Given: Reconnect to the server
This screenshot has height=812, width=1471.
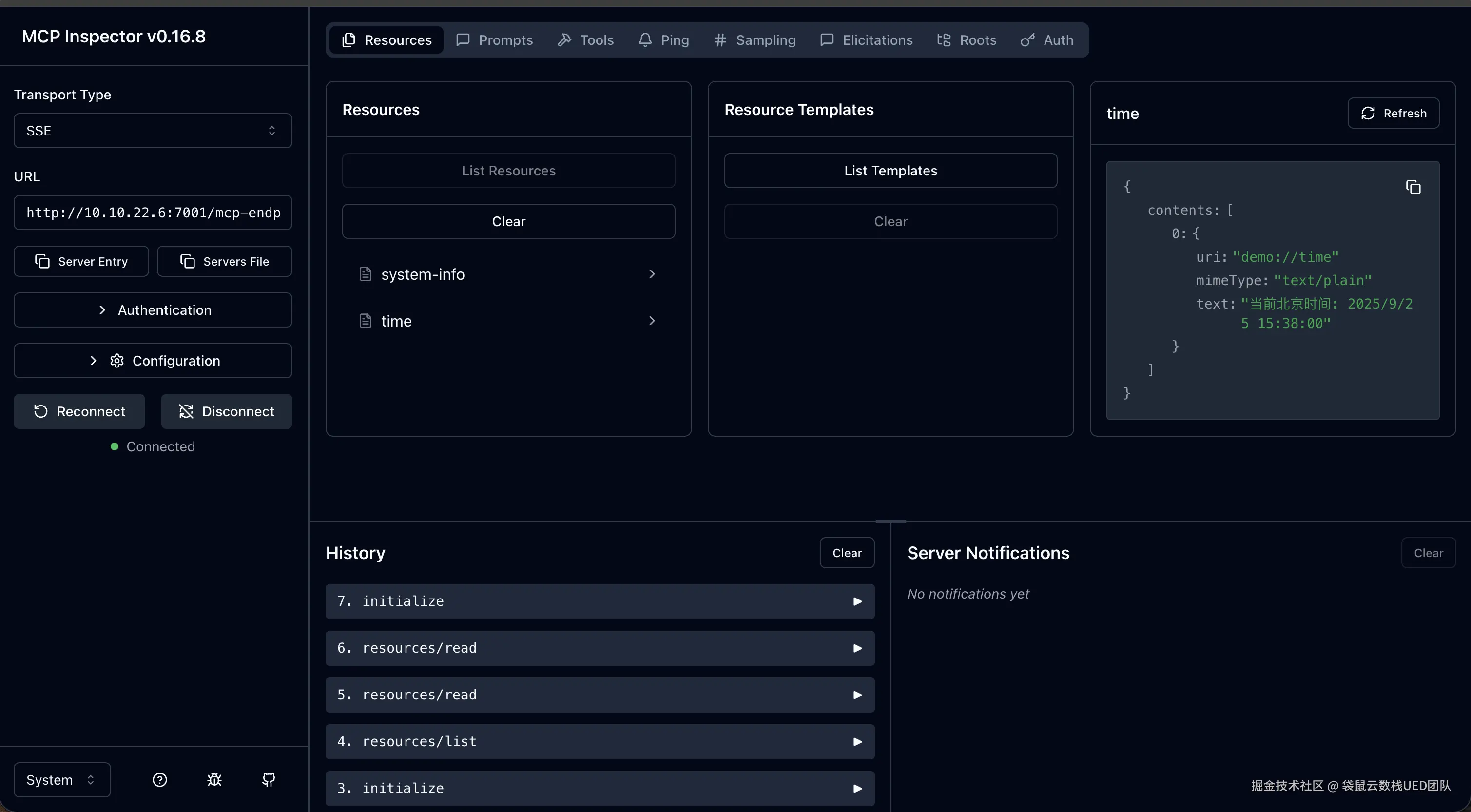Looking at the screenshot, I should point(79,411).
